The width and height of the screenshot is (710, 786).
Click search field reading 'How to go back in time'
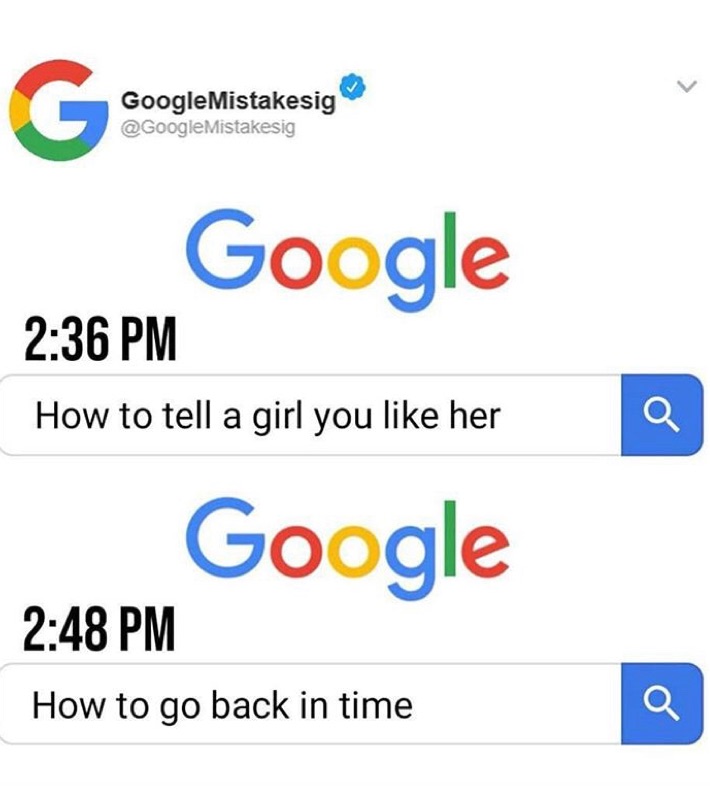[311, 704]
